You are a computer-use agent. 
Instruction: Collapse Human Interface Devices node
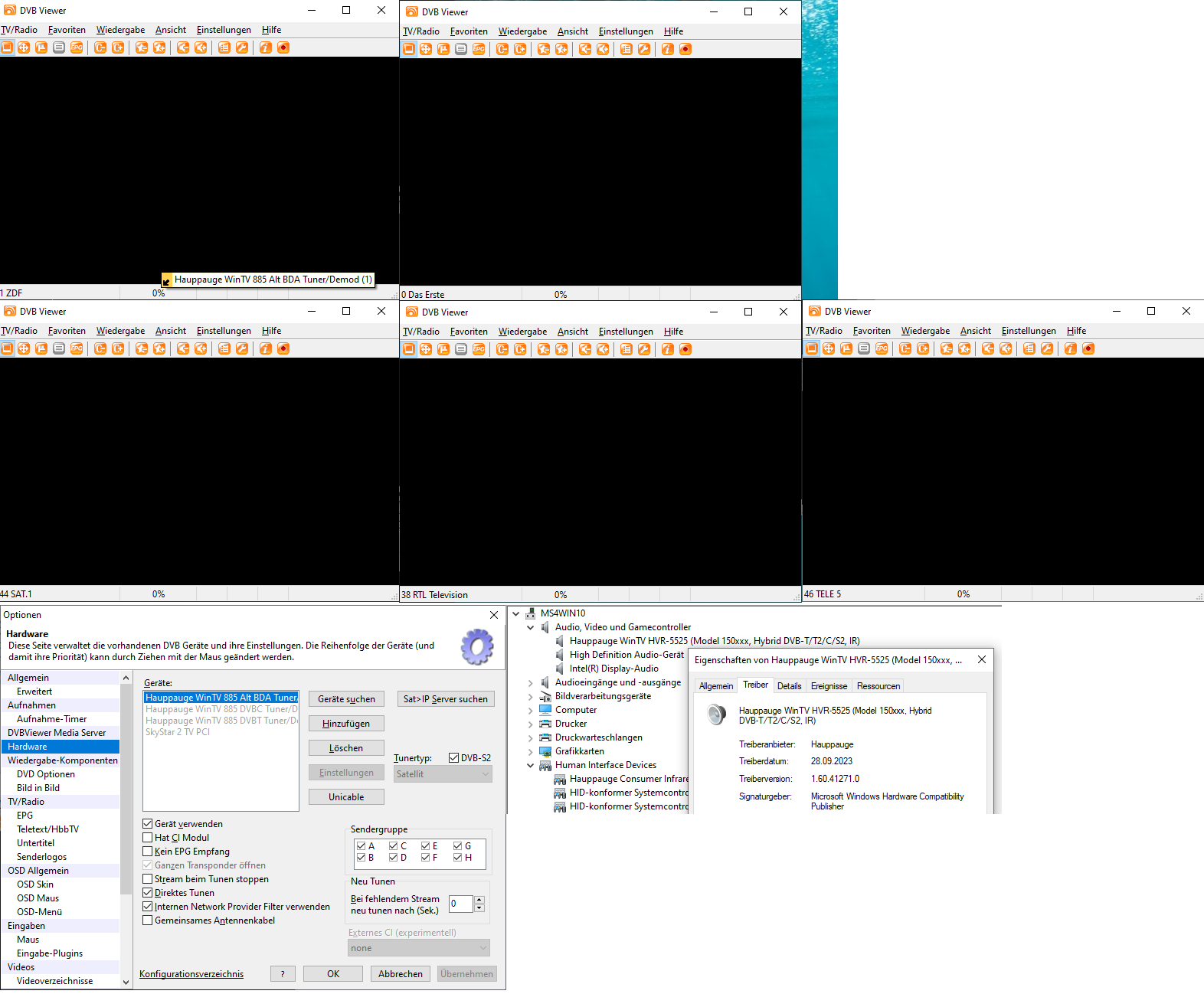(x=530, y=765)
